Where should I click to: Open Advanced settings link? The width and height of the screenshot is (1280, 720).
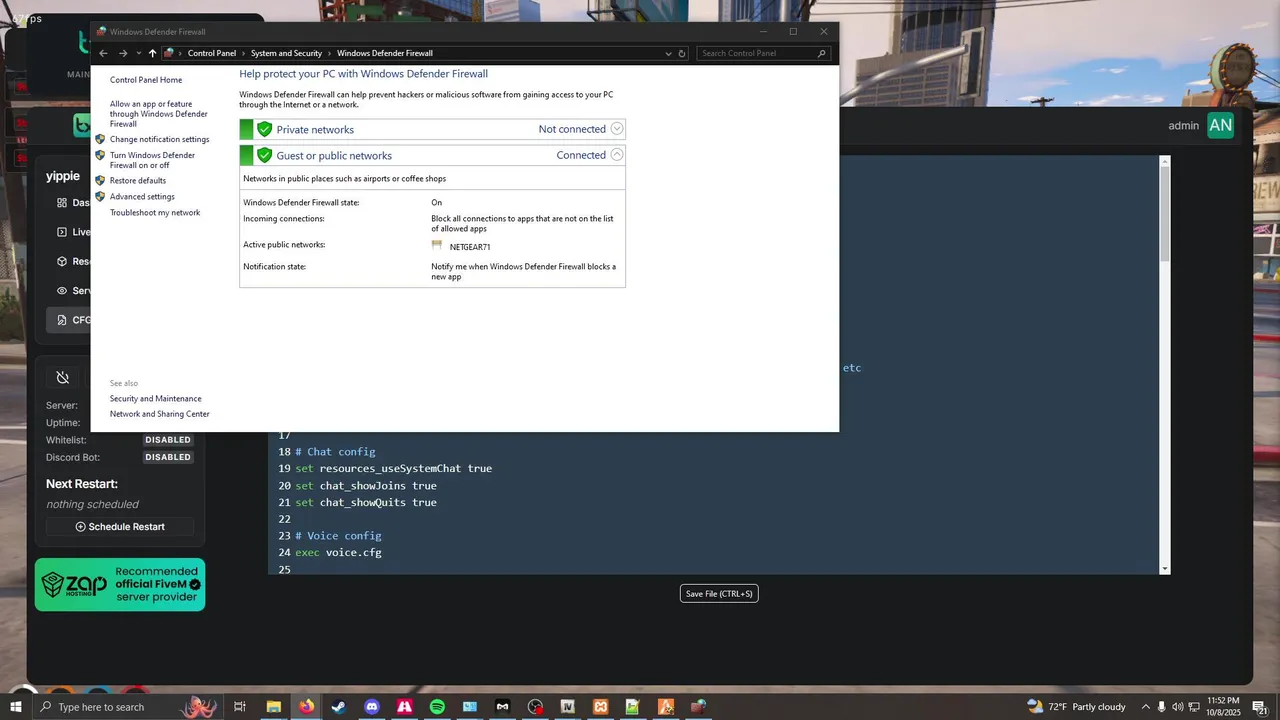(x=142, y=197)
